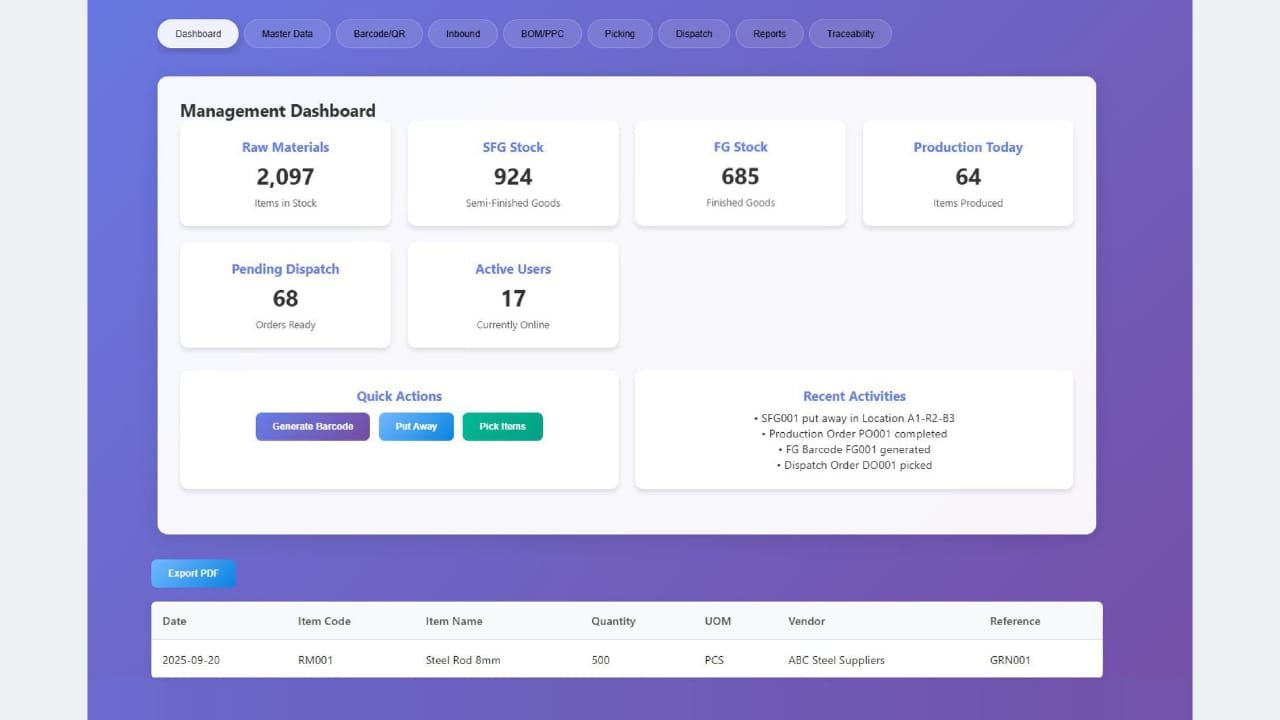Select the BOM/PPC tab

tap(542, 34)
